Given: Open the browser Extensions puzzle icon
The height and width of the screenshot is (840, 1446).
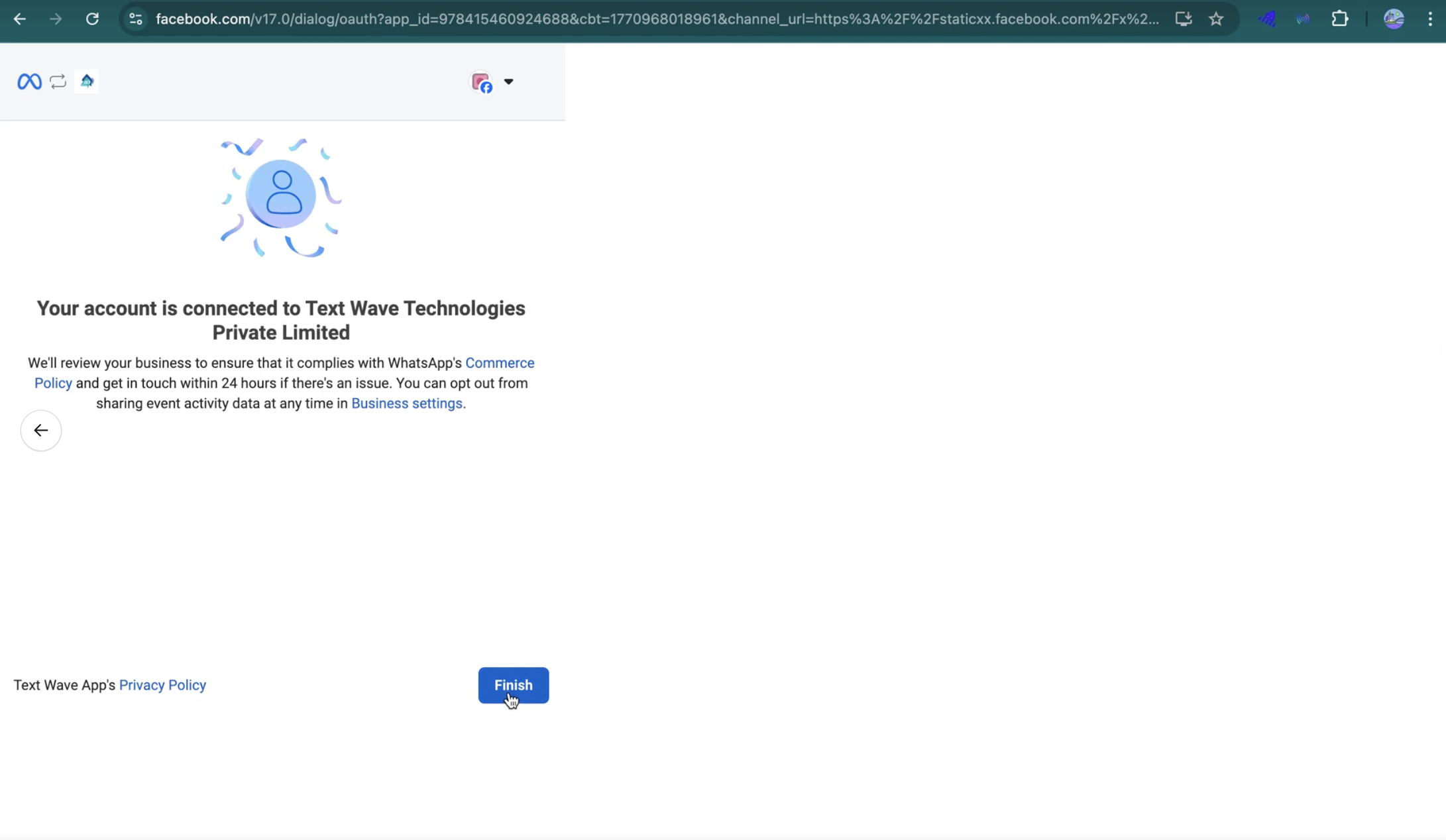Looking at the screenshot, I should (x=1339, y=19).
